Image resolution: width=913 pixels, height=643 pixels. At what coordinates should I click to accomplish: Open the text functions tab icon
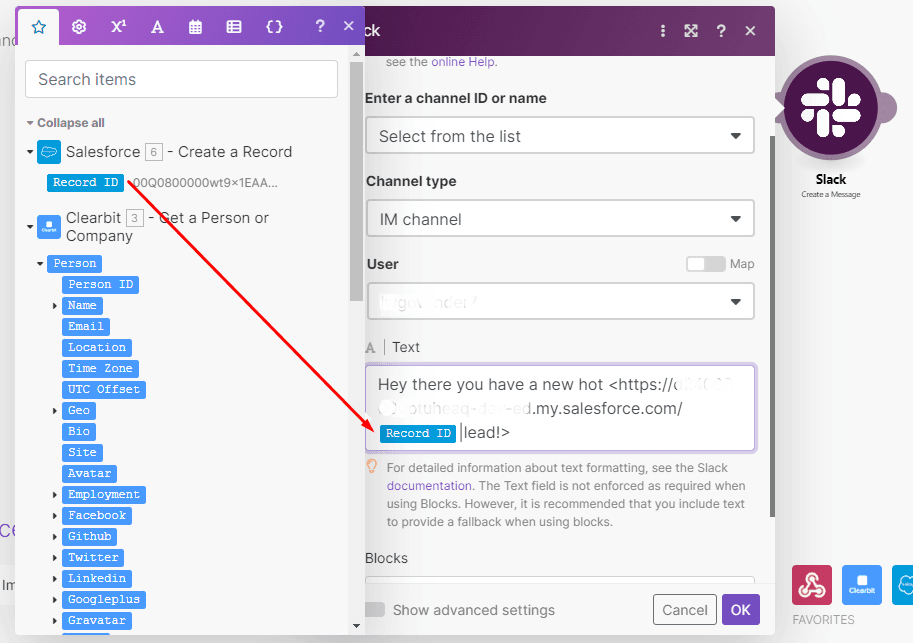[157, 27]
